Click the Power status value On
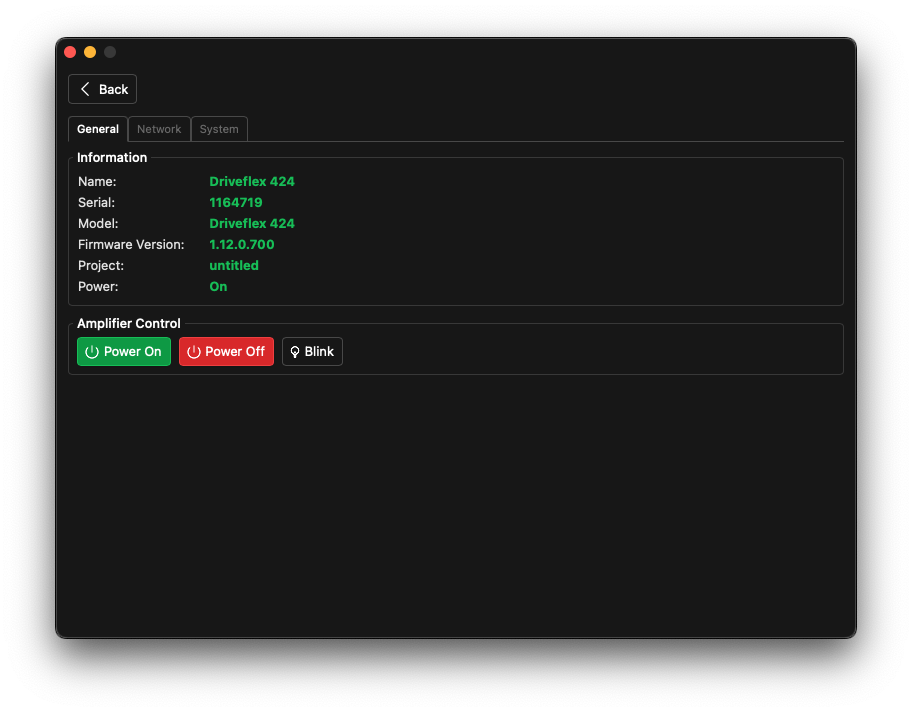 tap(218, 286)
